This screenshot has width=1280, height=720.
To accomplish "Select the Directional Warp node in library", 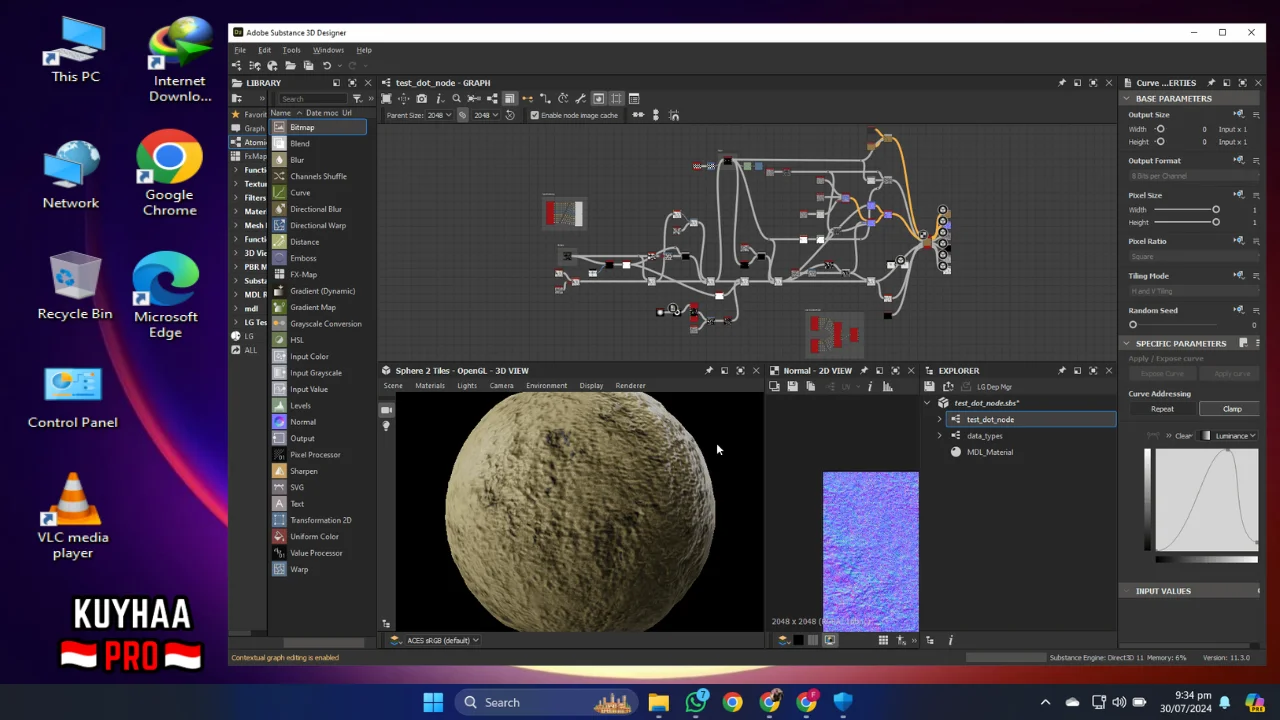I will point(320,225).
